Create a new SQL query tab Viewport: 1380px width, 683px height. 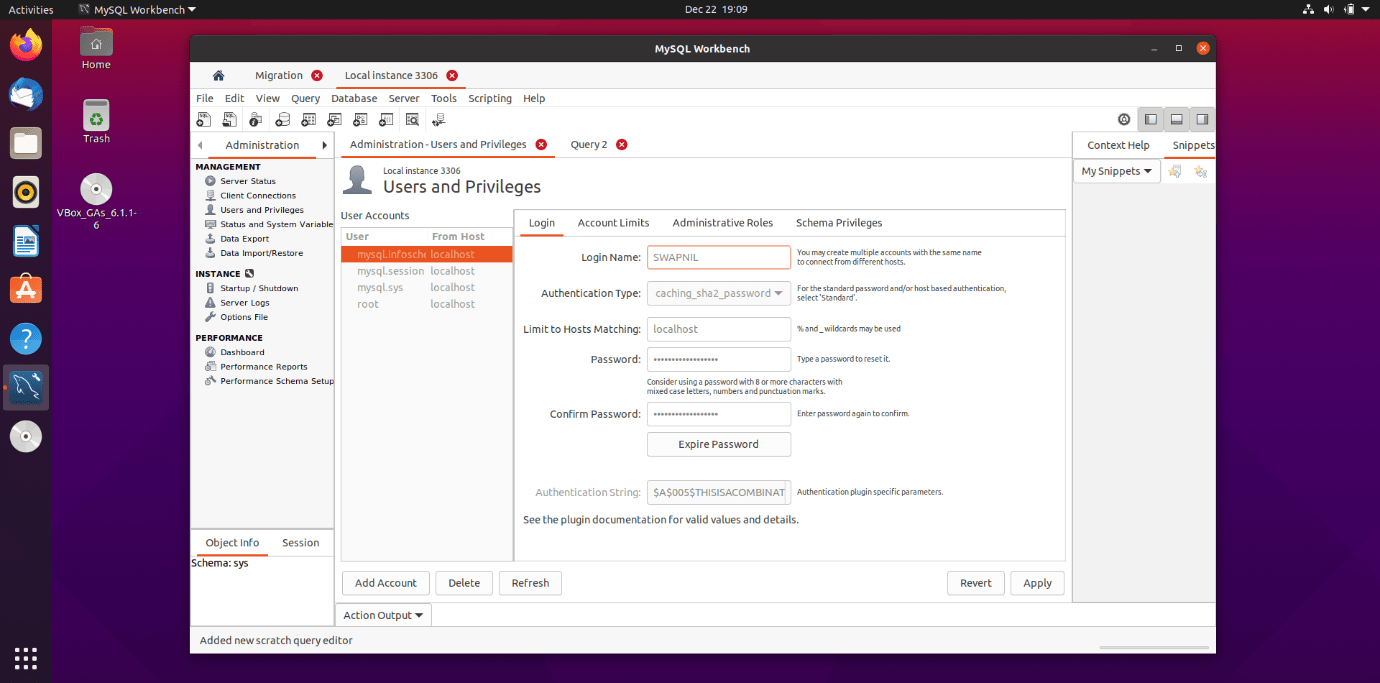[x=204, y=119]
